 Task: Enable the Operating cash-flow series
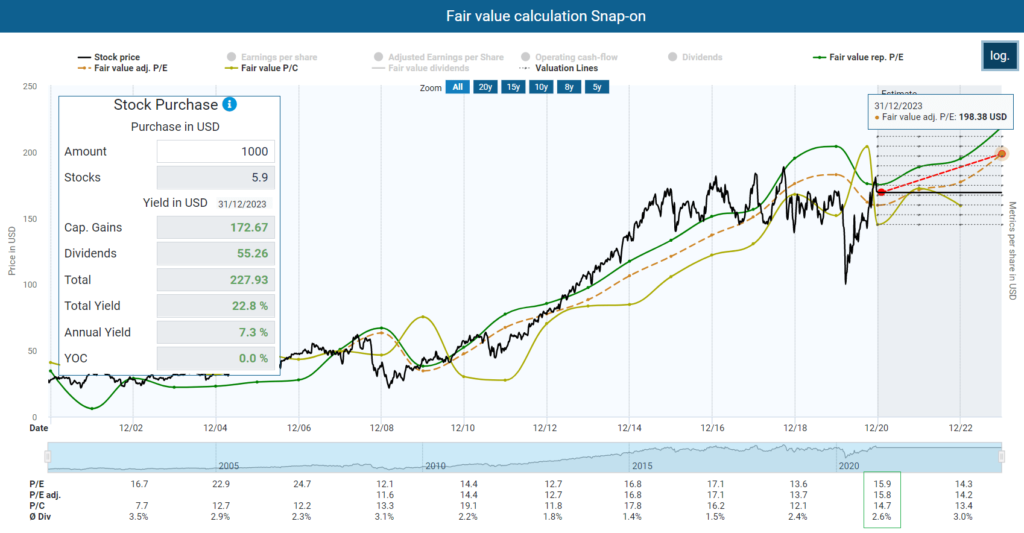pyautogui.click(x=569, y=57)
